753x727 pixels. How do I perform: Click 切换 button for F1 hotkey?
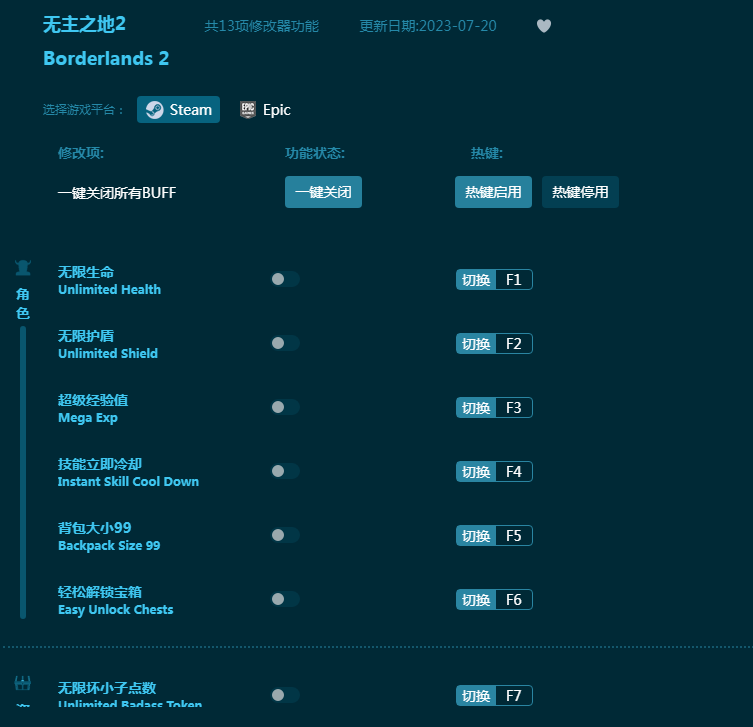click(475, 279)
